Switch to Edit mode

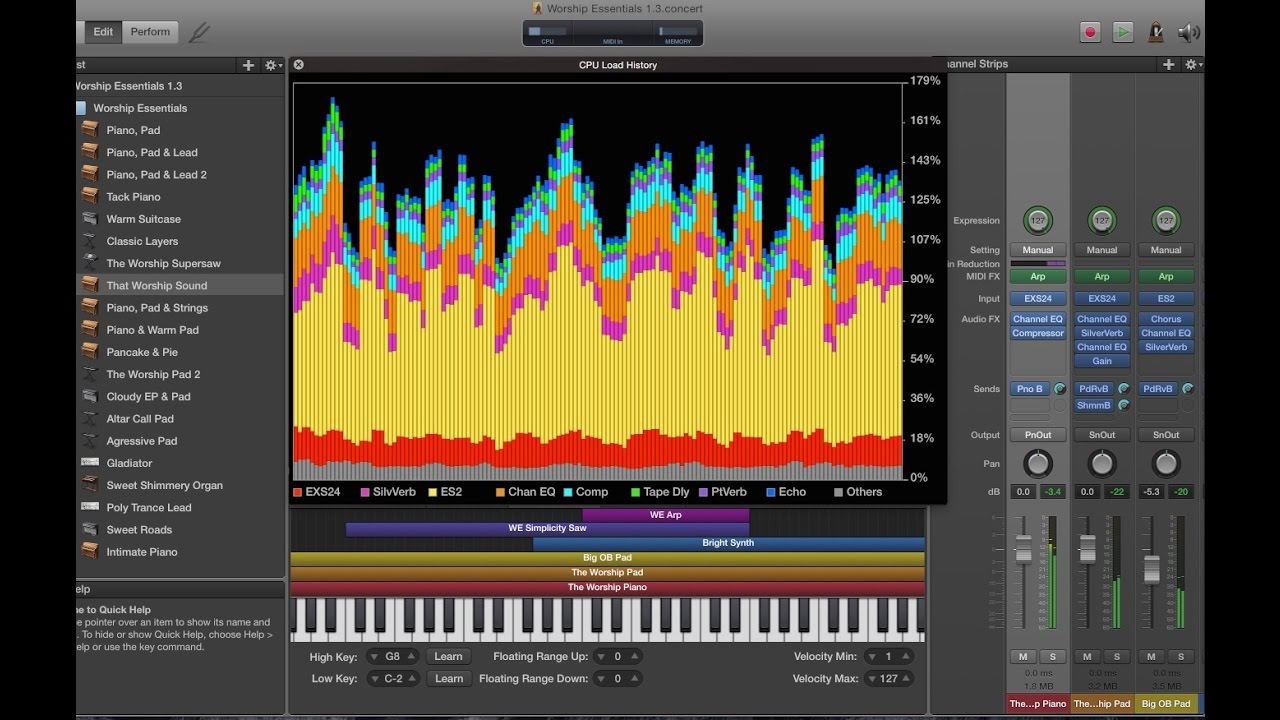point(103,32)
